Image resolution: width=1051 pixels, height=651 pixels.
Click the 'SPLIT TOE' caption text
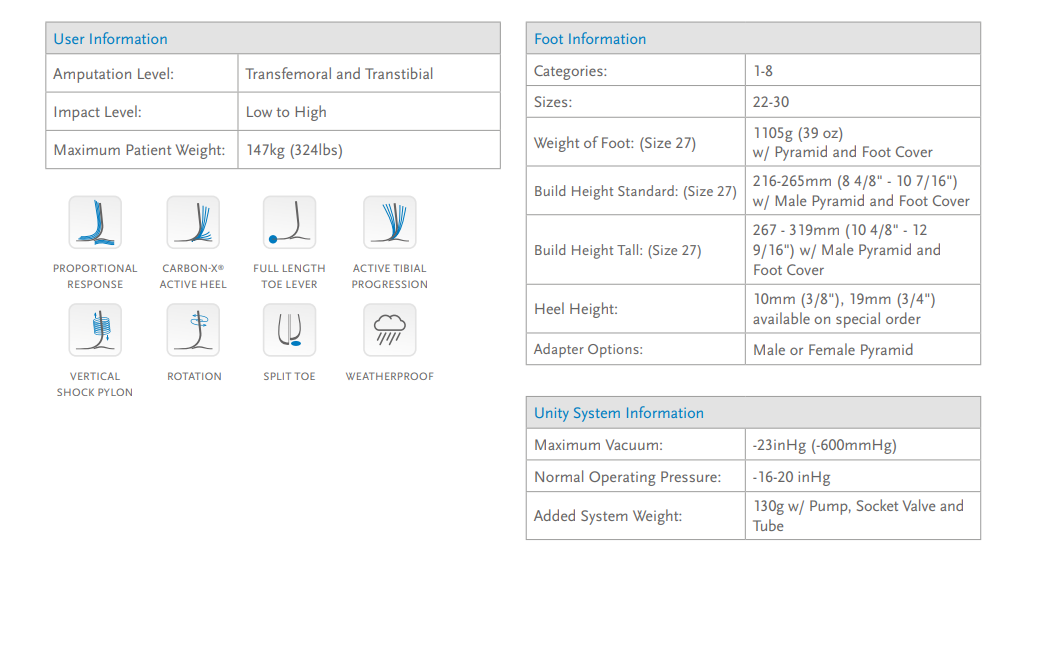[290, 376]
